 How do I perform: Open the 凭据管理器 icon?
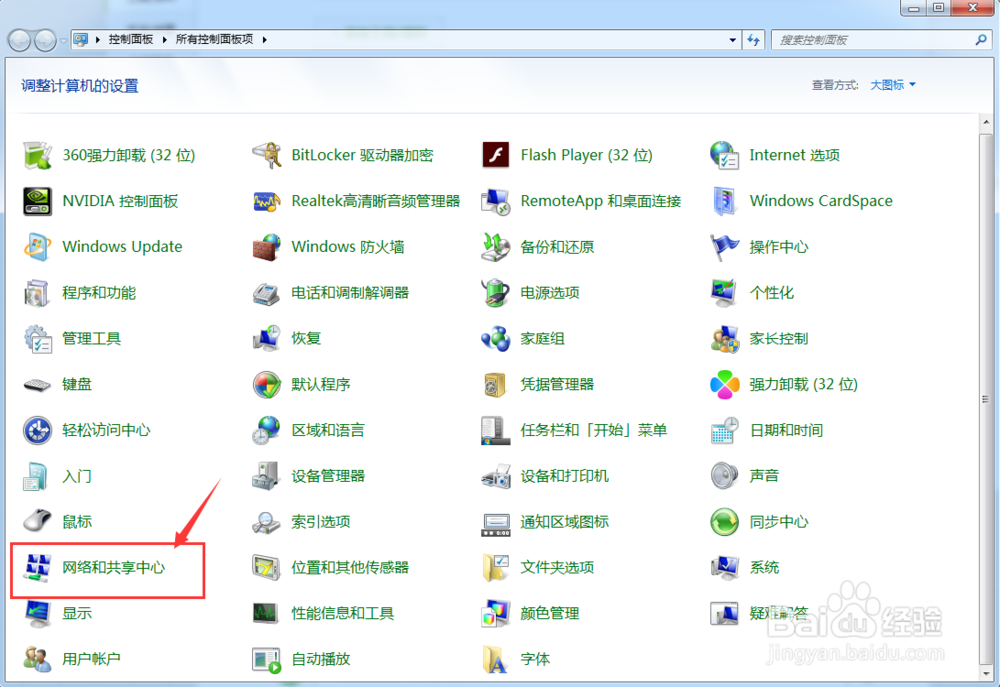point(496,385)
